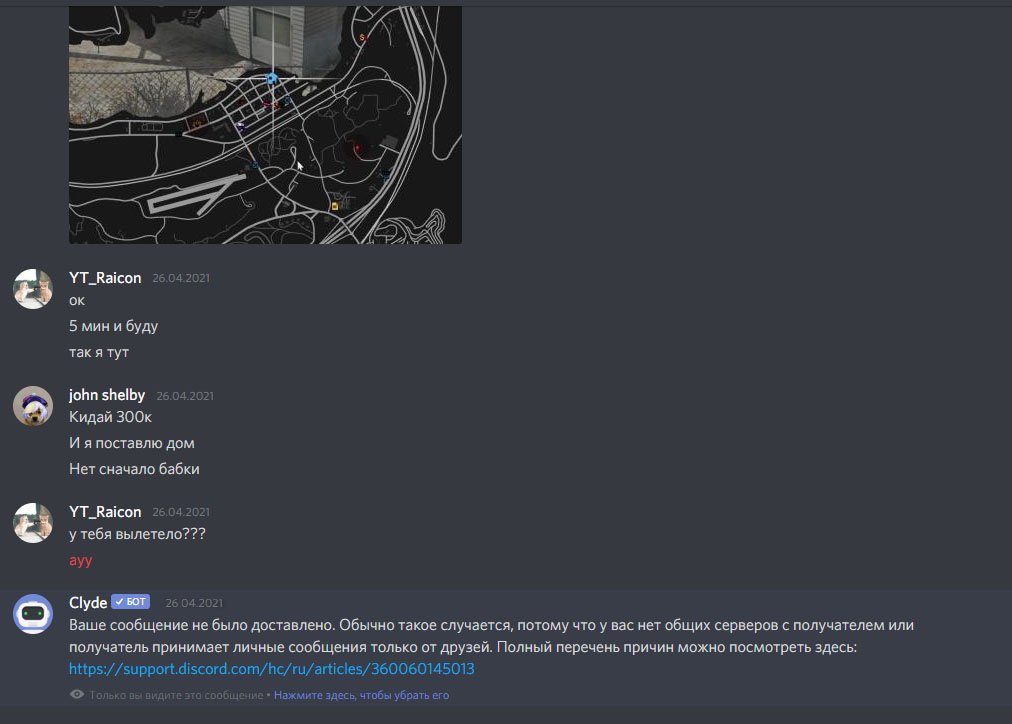Click the red dot marker on the map
The height and width of the screenshot is (724, 1012).
[x=357, y=148]
